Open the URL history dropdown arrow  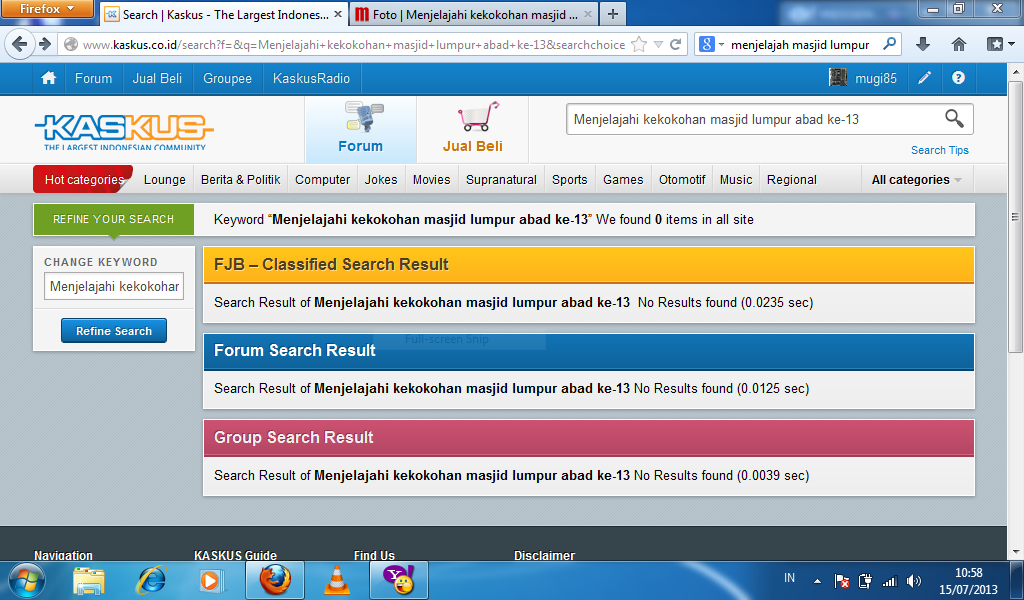tap(658, 44)
